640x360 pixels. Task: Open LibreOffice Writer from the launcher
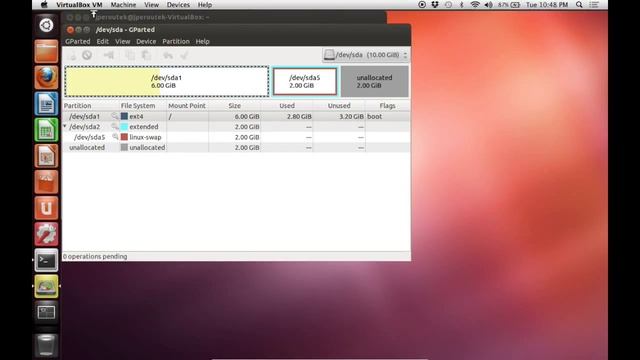46,103
